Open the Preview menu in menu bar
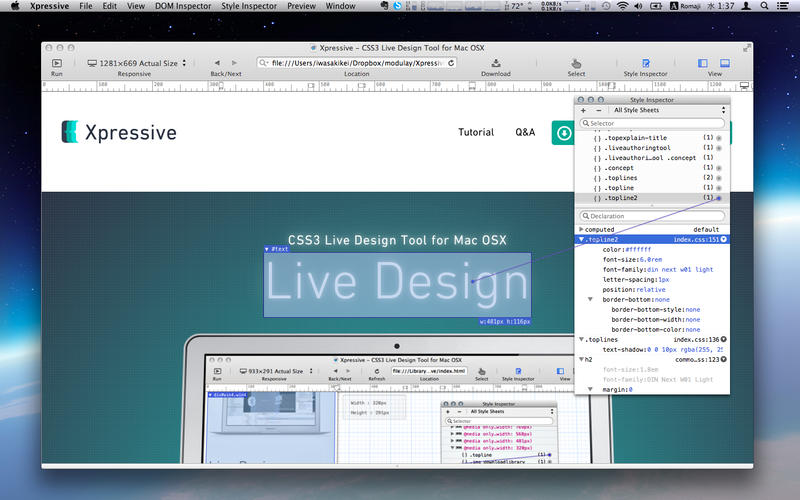The height and width of the screenshot is (500, 800). coord(301,6)
